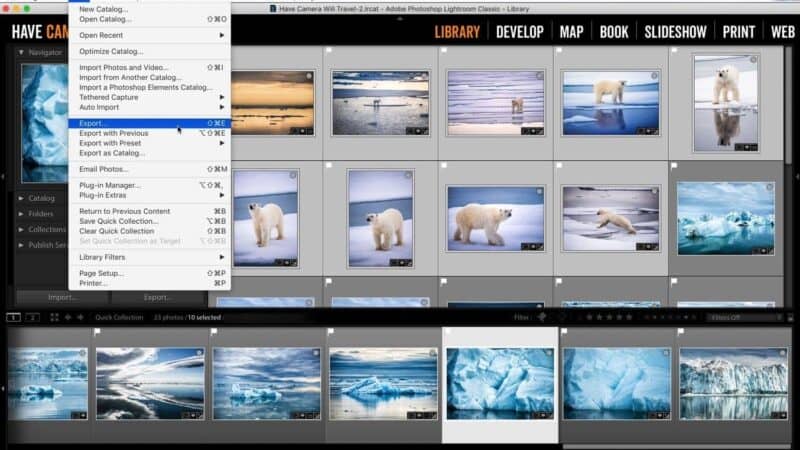Click badges on the purple ice bear thumbnail
Screen dimensions: 800x450
[x=532, y=131]
